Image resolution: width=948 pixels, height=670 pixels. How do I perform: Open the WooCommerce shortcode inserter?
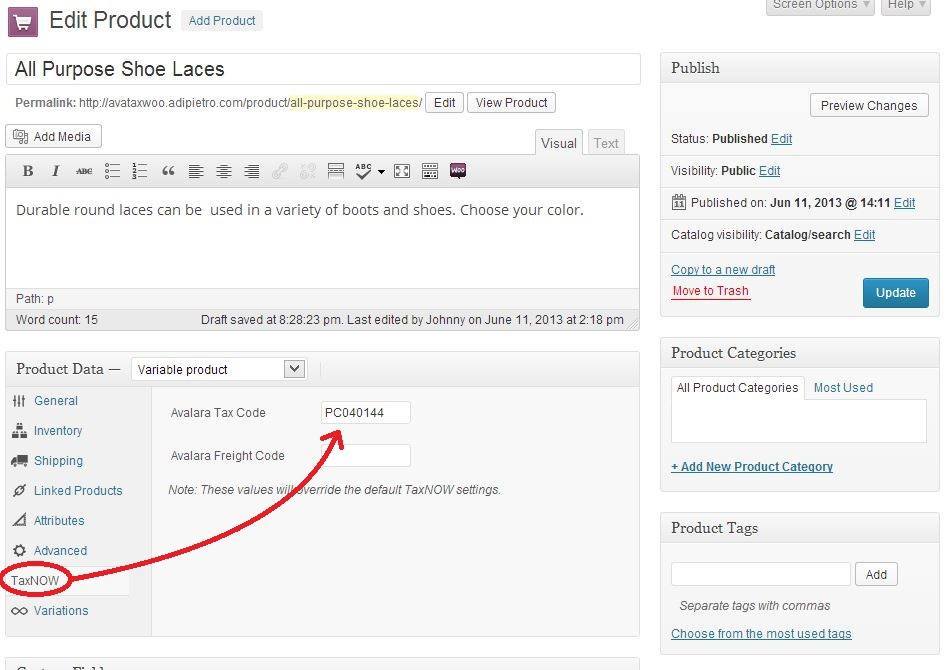click(x=458, y=171)
